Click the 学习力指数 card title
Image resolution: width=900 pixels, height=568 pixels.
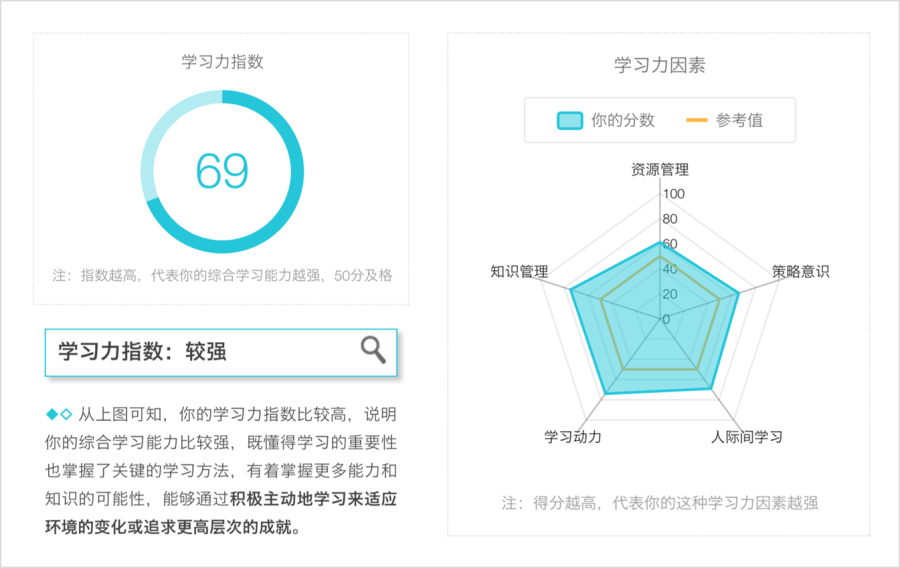[x=222, y=61]
